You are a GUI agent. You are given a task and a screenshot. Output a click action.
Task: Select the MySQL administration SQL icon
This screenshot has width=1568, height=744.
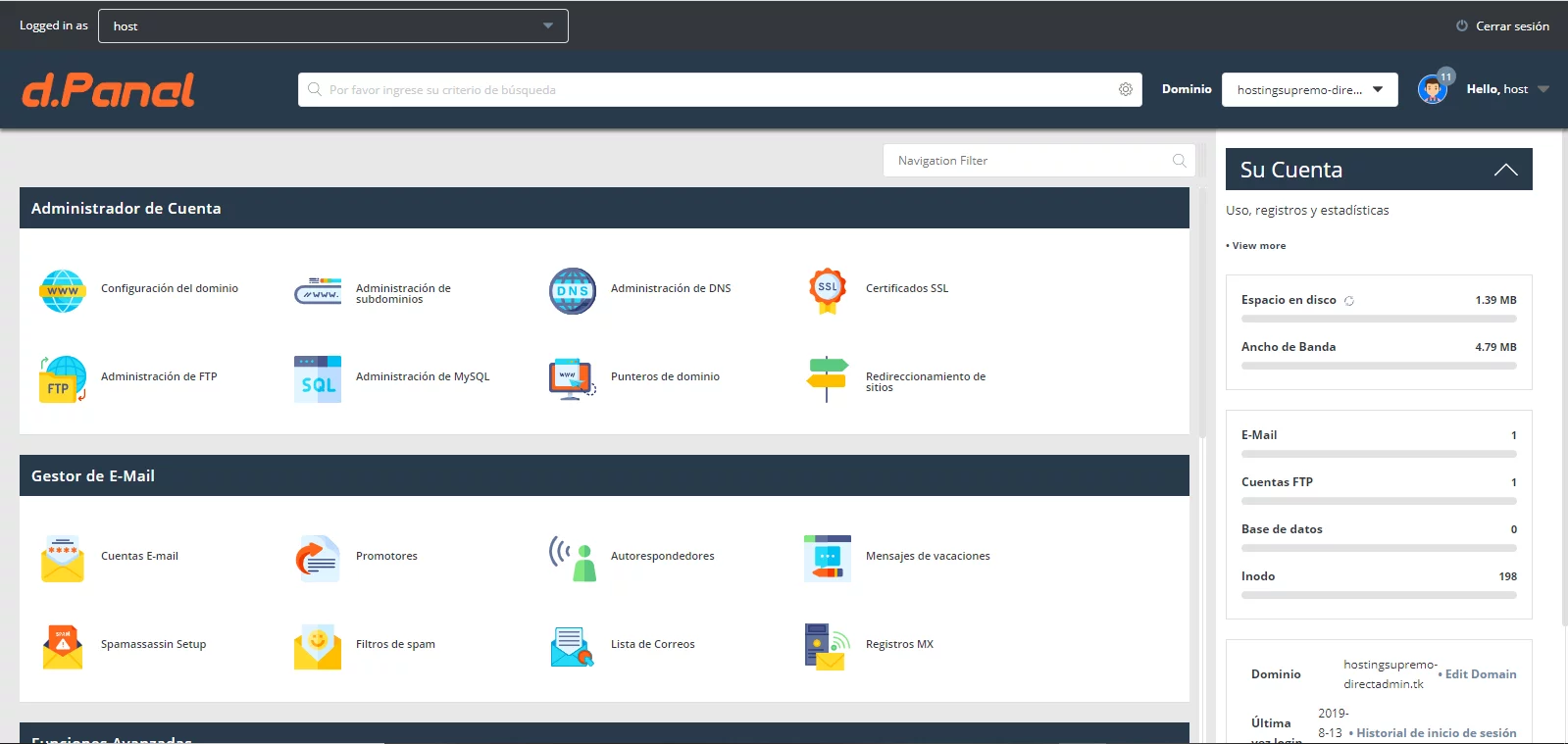tap(318, 379)
